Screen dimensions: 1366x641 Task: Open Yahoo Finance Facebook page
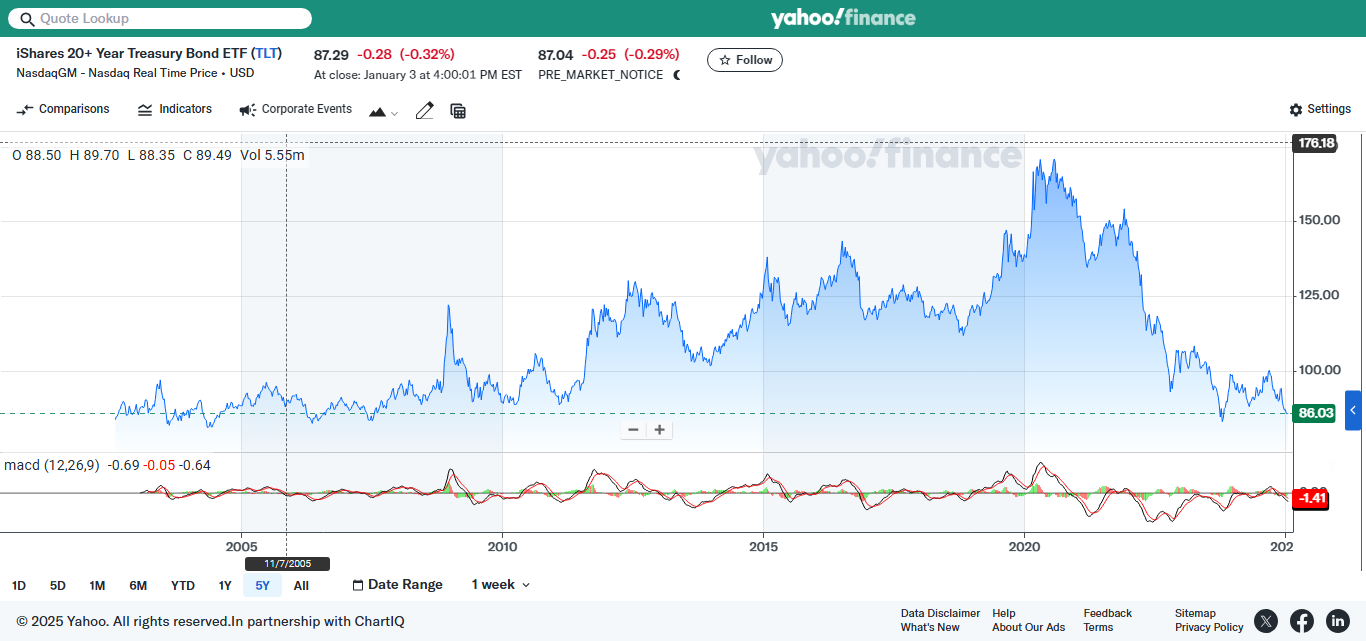tap(1302, 621)
